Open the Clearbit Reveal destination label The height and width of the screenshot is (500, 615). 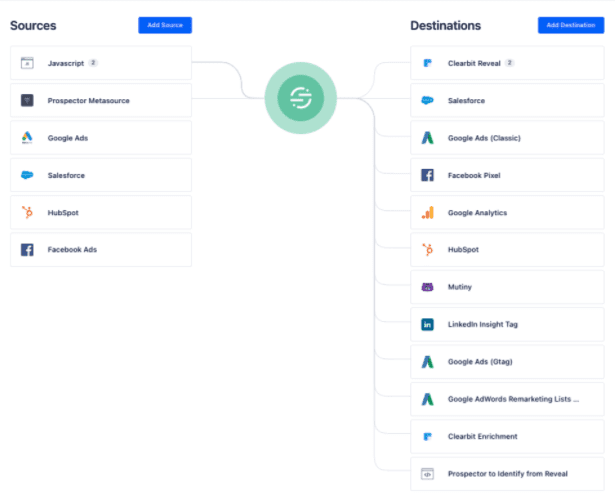(x=474, y=63)
